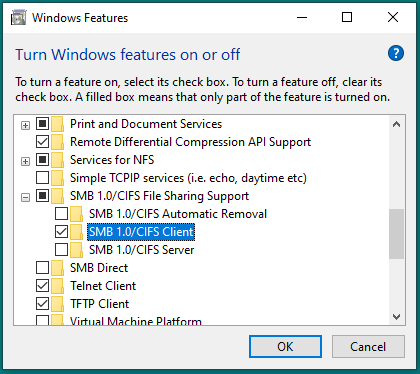Image resolution: width=420 pixels, height=374 pixels.
Task: Toggle Print and Document Services checkbox
Action: (42, 124)
